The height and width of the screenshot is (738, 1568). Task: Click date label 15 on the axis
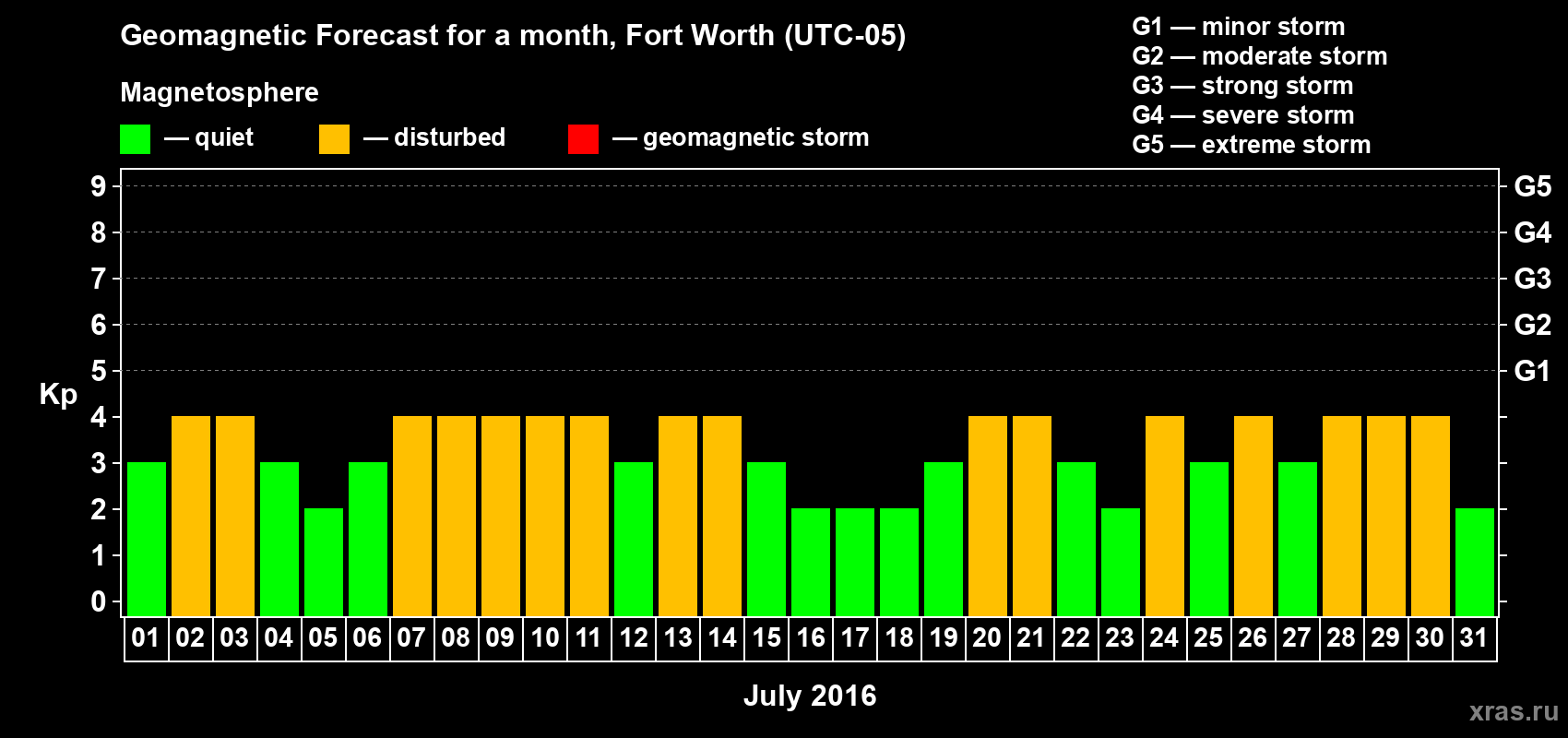pos(766,638)
